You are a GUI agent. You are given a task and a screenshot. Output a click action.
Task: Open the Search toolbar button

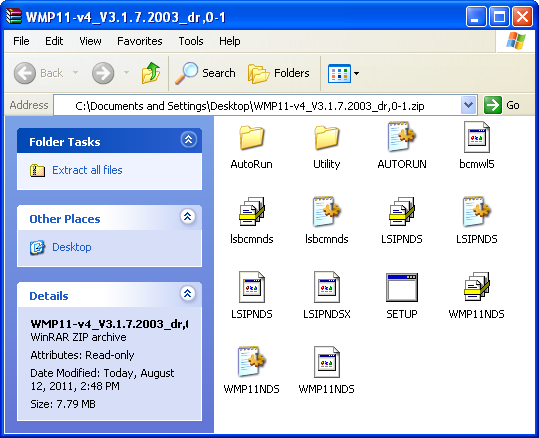tap(206, 73)
